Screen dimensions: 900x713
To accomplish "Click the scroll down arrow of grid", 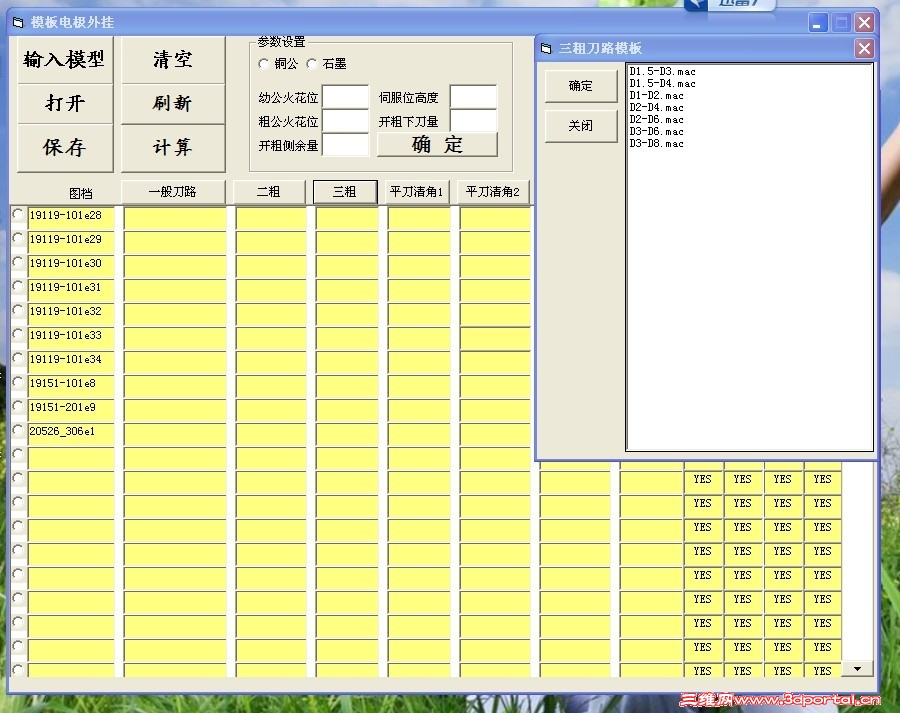I will (x=857, y=669).
